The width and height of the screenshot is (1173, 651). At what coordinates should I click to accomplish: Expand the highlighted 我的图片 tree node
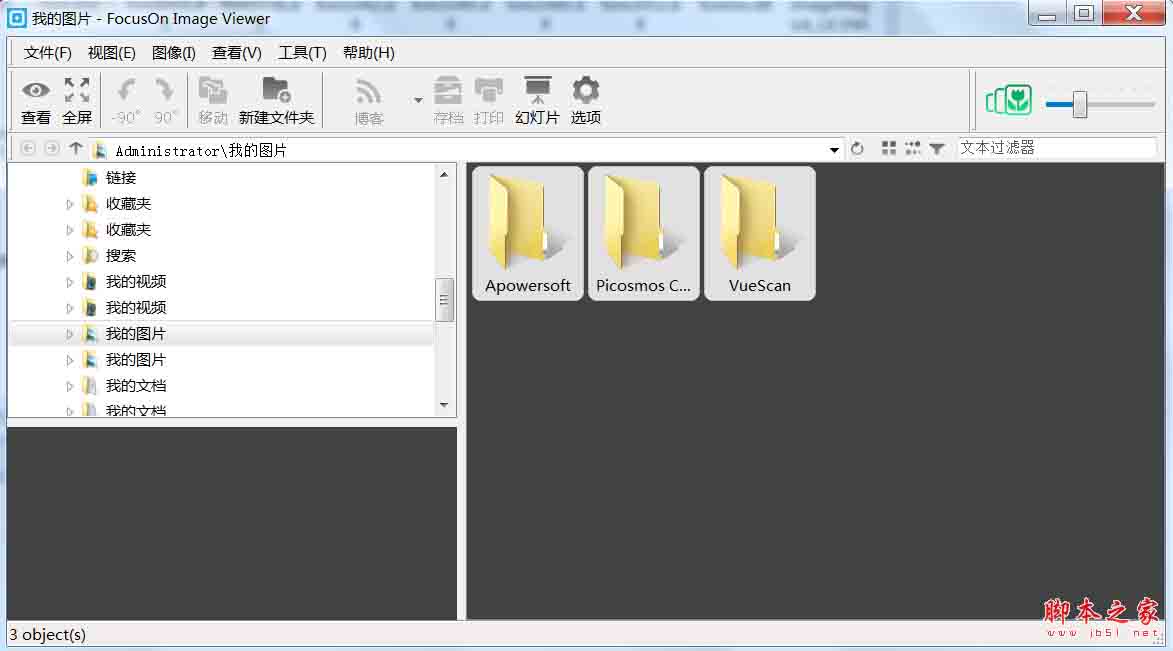70,334
